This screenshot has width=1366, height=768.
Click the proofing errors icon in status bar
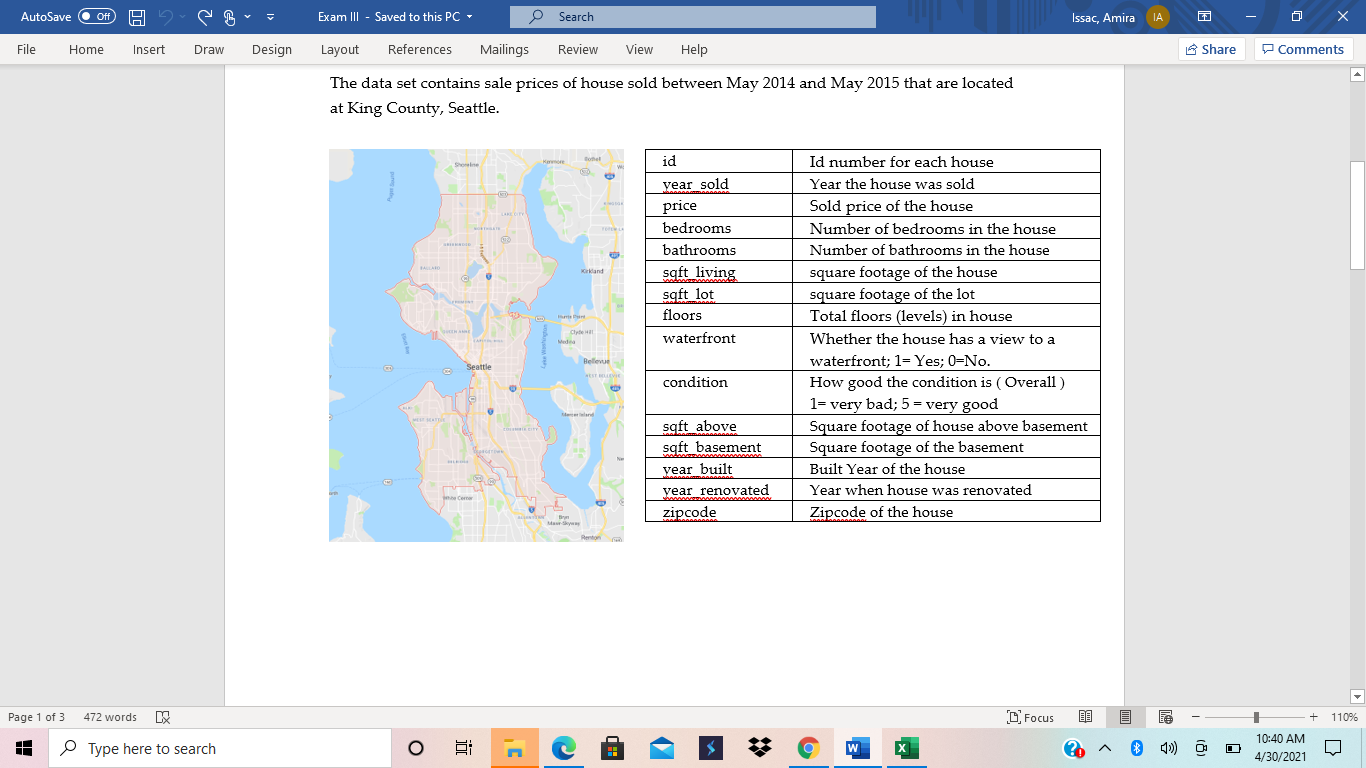(164, 717)
